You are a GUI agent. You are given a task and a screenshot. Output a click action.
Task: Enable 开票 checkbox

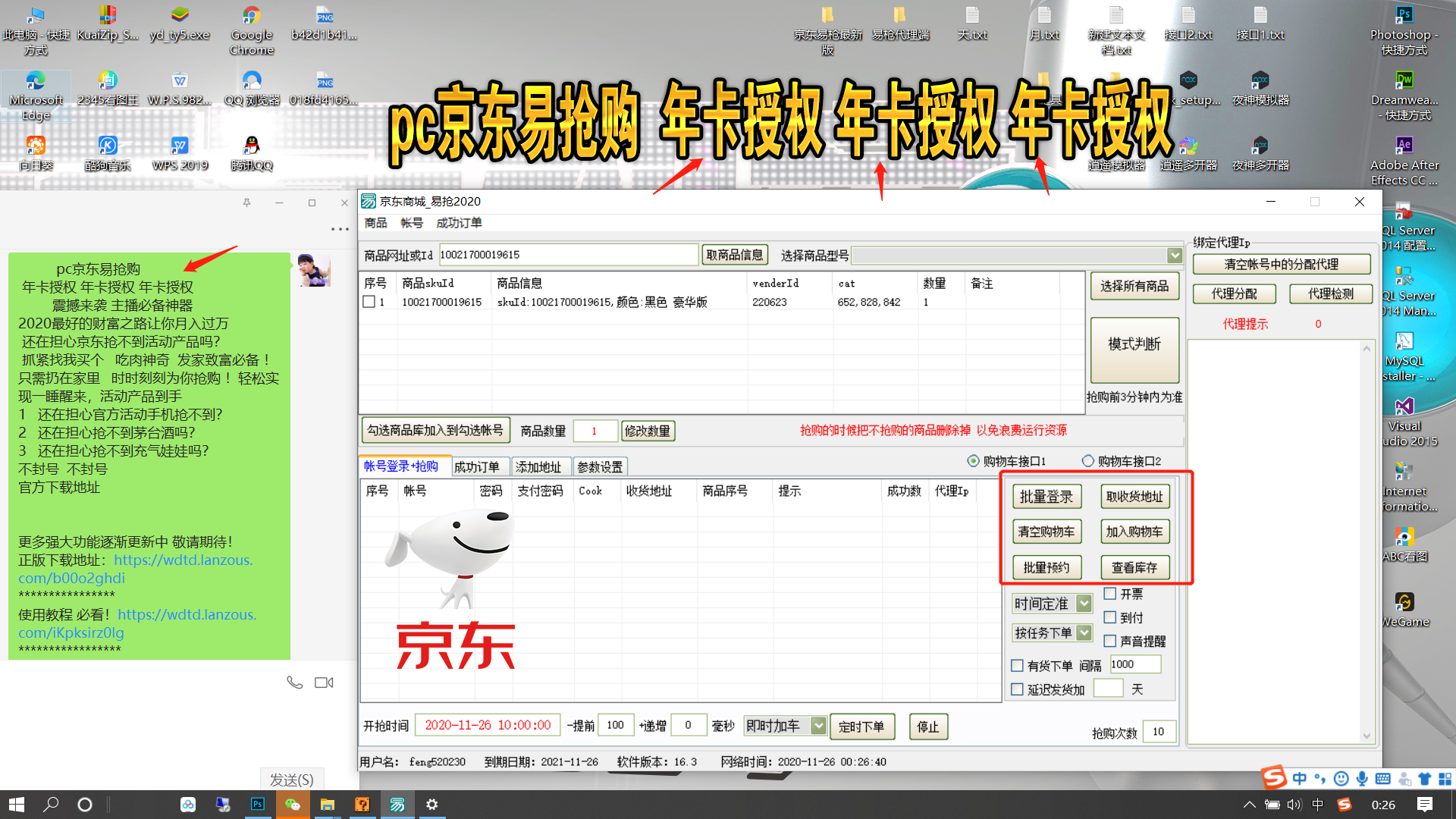tap(1110, 594)
